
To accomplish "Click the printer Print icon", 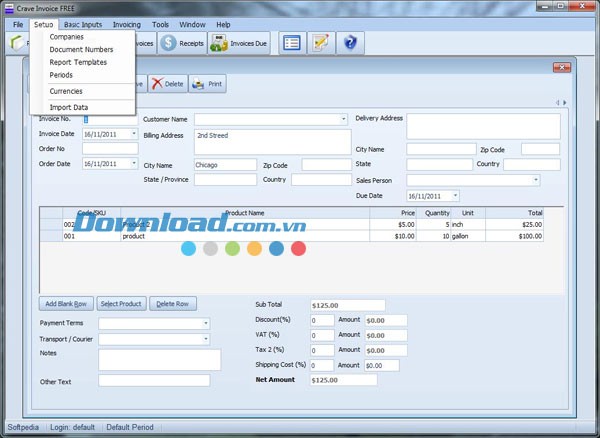I will tap(198, 84).
